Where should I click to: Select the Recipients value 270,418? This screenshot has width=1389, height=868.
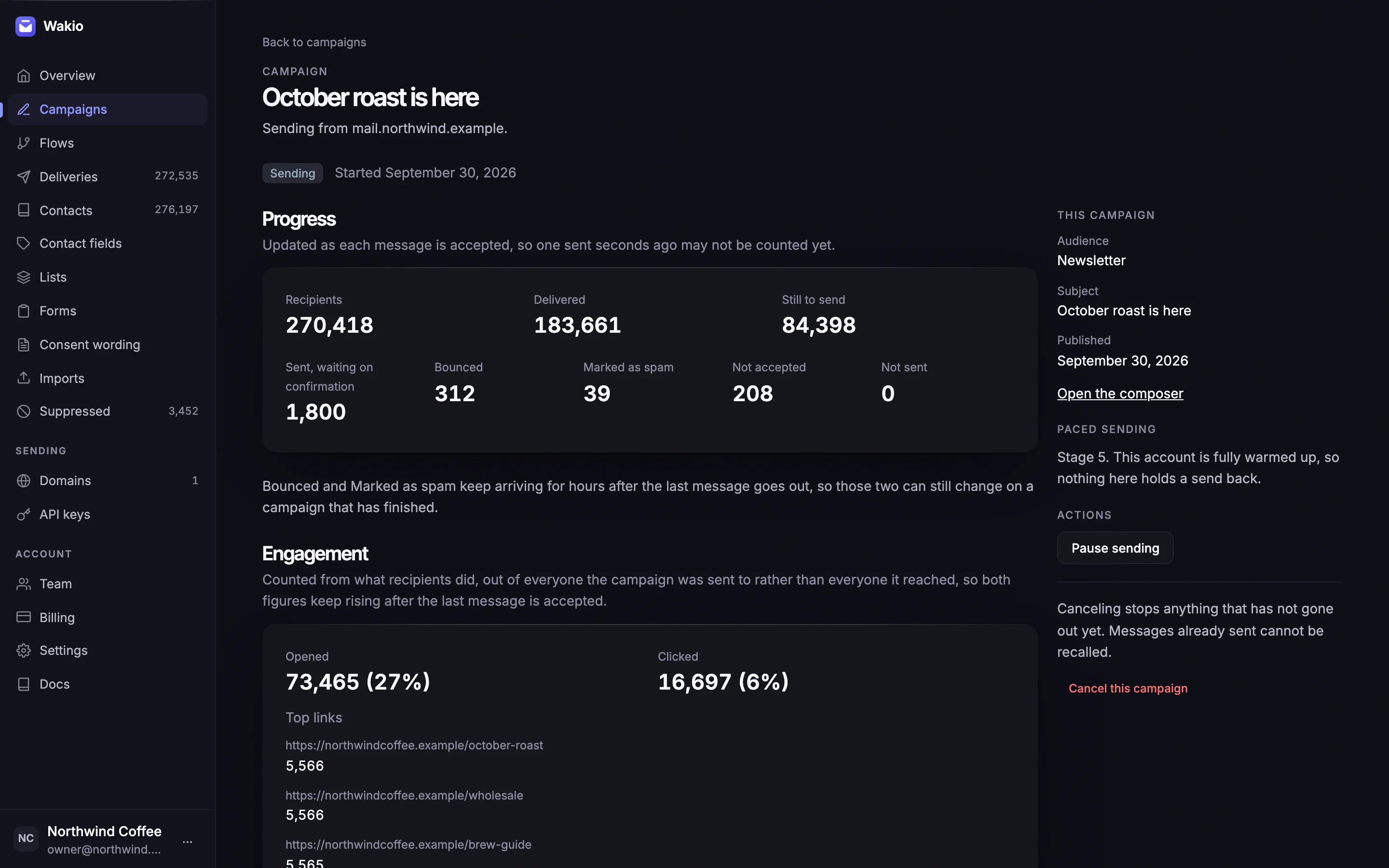tap(329, 325)
